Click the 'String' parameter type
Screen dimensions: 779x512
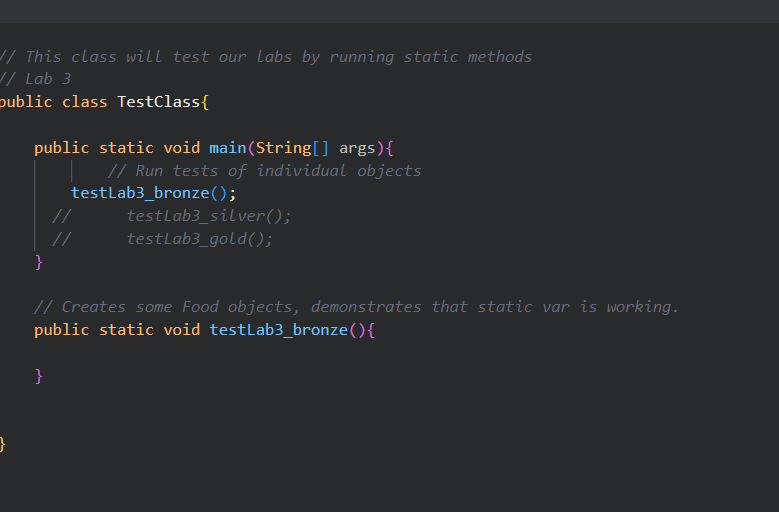pyautogui.click(x=284, y=148)
